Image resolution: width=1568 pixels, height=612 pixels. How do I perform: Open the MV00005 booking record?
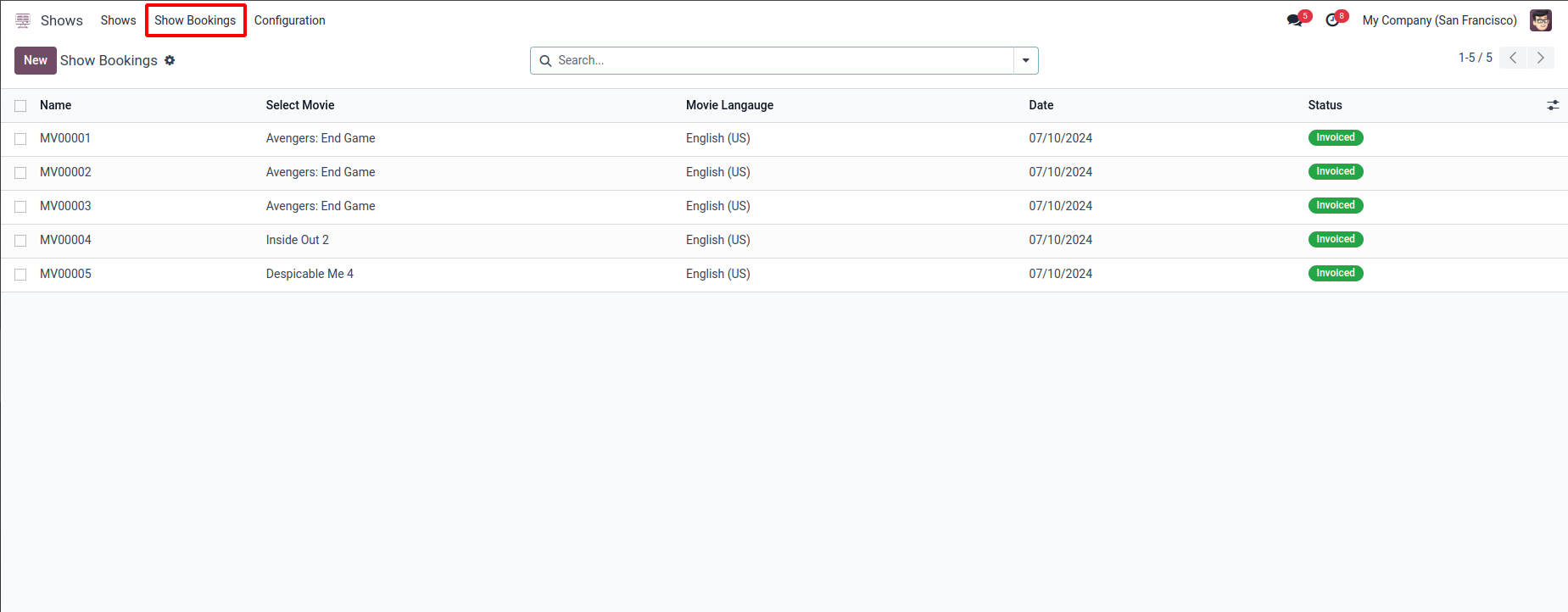pyautogui.click(x=66, y=274)
